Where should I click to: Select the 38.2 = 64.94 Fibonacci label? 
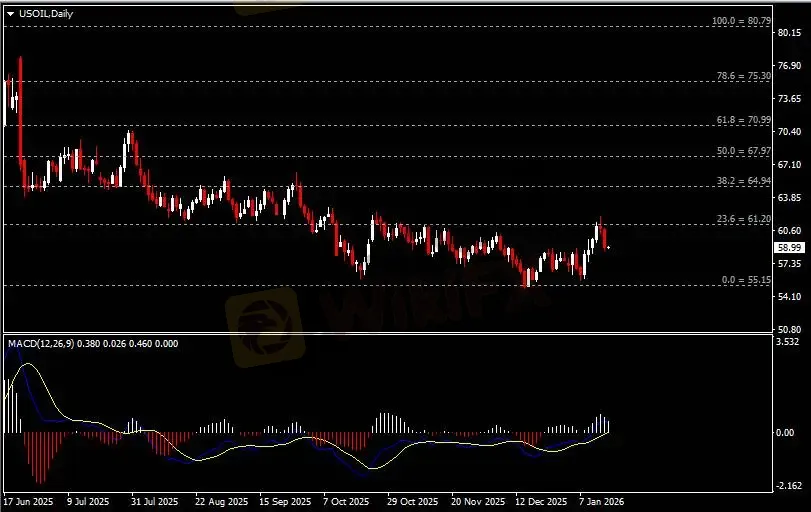744,181
